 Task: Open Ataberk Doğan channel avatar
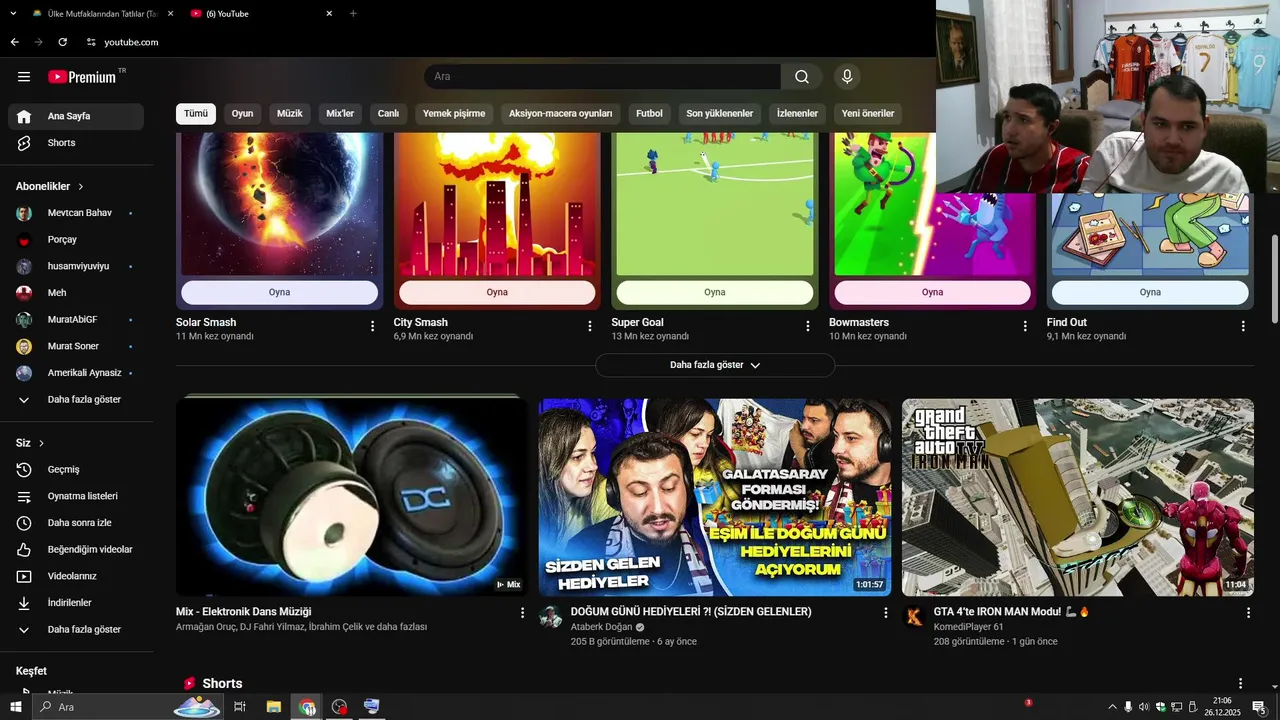point(551,616)
